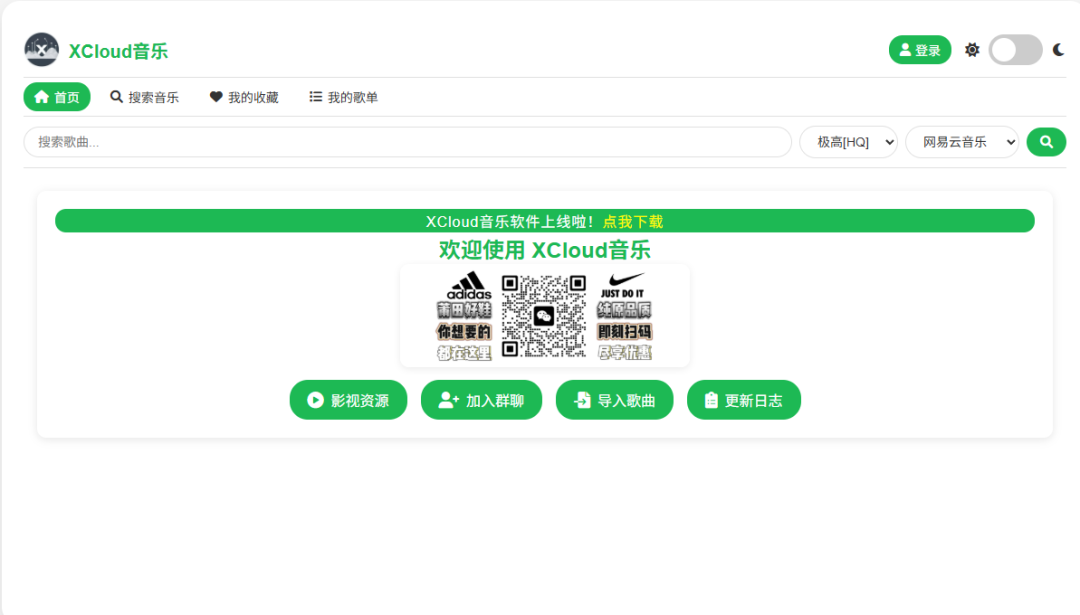The image size is (1080, 615).
Task: Click the search input field
Action: point(400,141)
